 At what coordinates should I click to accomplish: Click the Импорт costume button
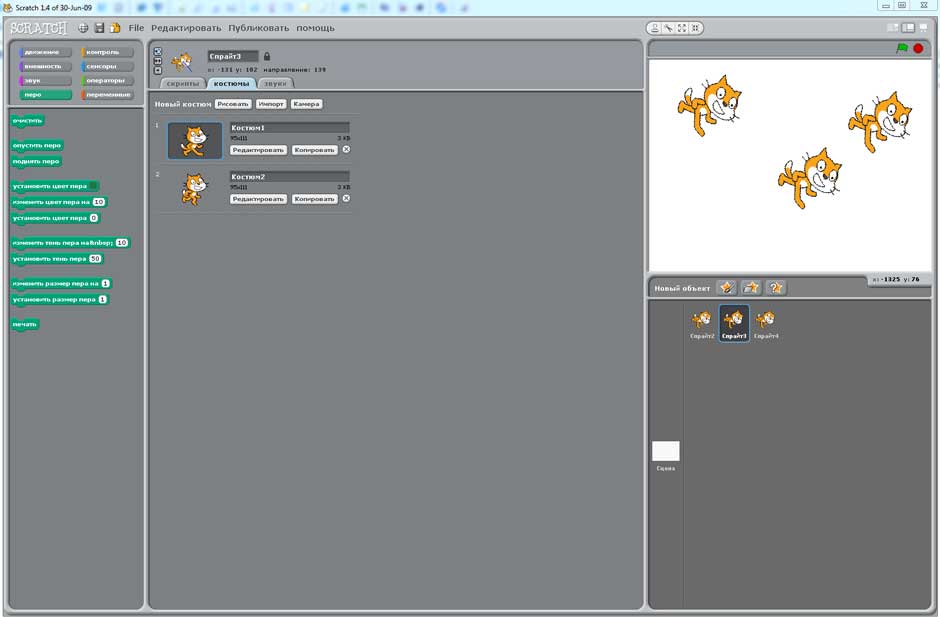(x=270, y=104)
